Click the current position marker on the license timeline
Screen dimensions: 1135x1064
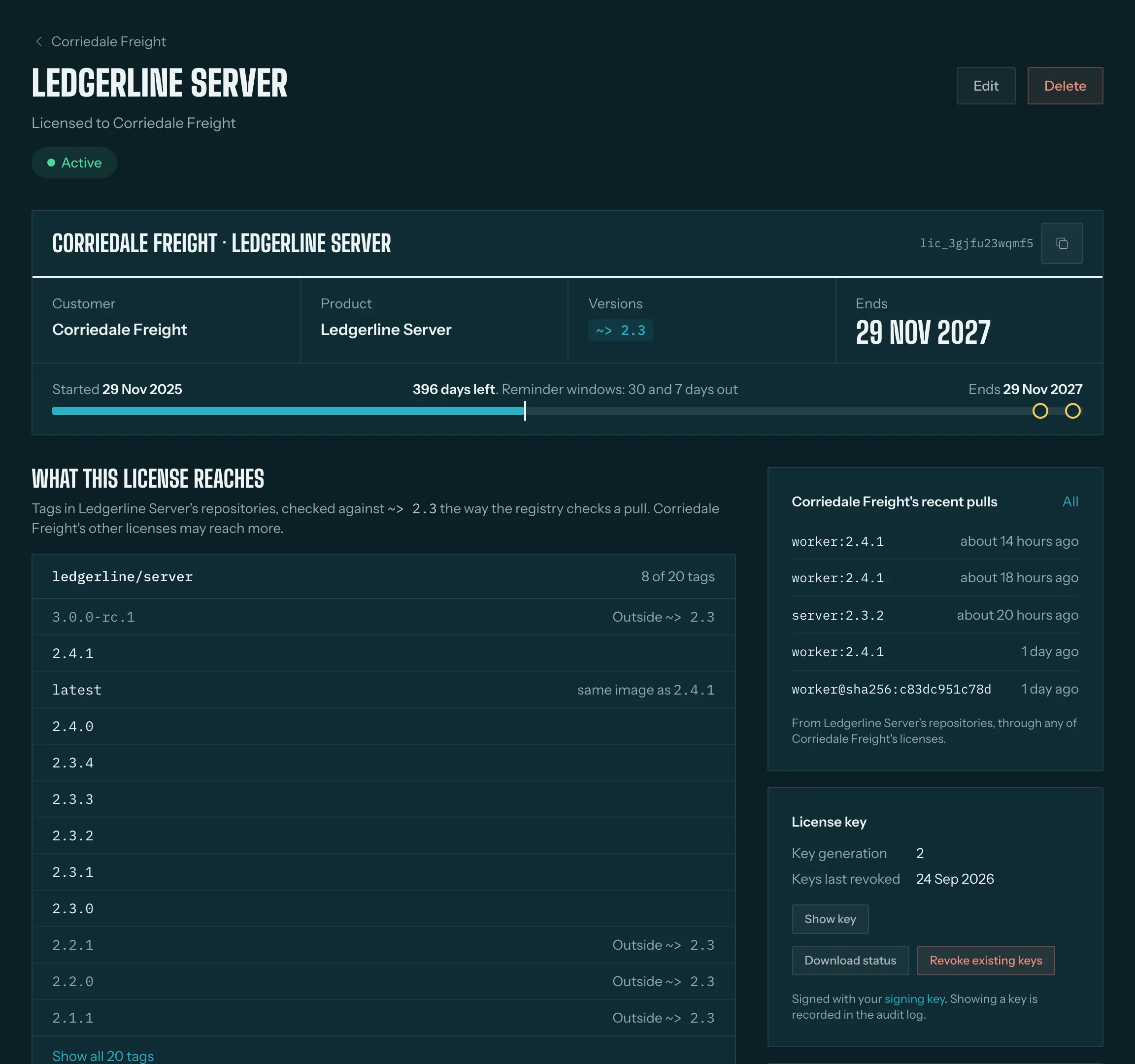coord(525,411)
